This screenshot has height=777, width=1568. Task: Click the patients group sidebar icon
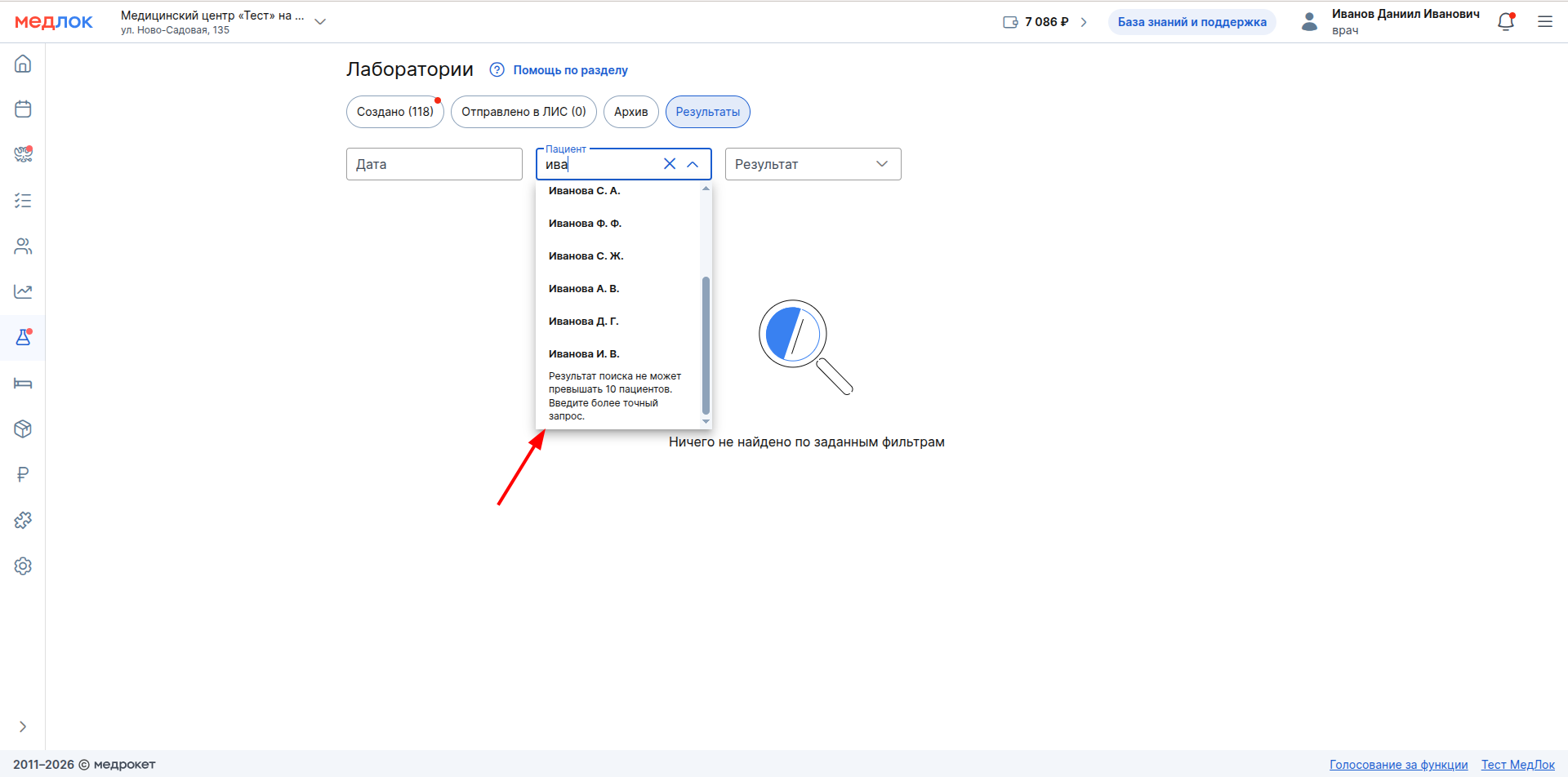click(23, 246)
